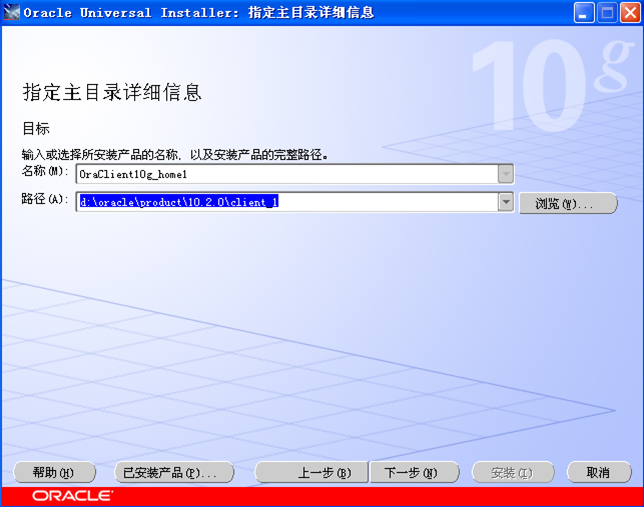Proceed with 下一步 (N)
This screenshot has width=644, height=507.
click(414, 472)
